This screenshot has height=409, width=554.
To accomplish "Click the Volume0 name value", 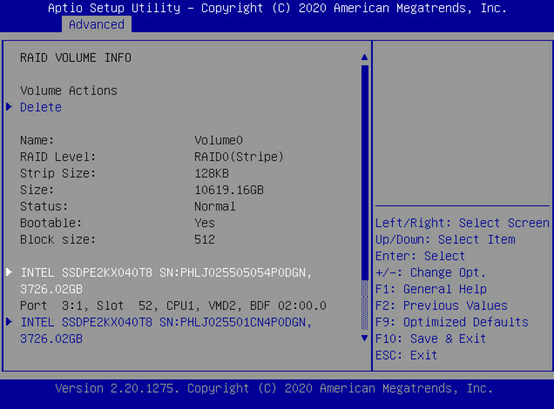I will [218, 140].
